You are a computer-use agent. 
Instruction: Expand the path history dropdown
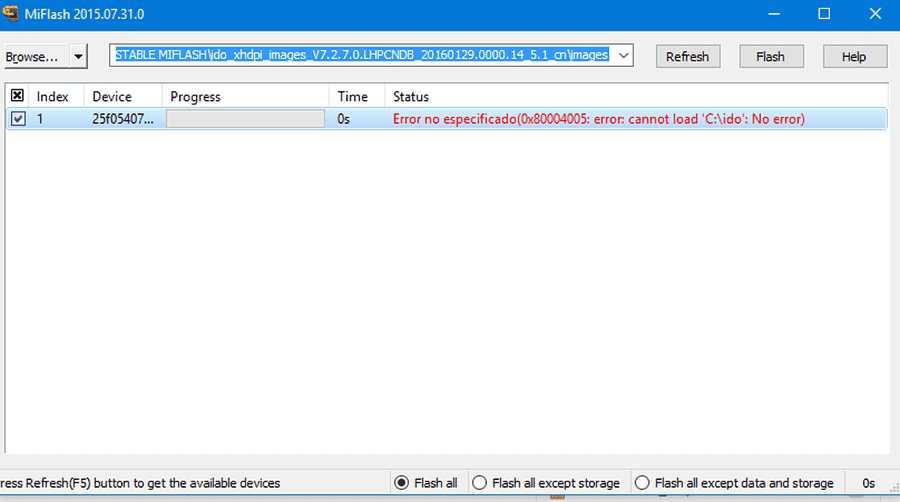(x=623, y=56)
